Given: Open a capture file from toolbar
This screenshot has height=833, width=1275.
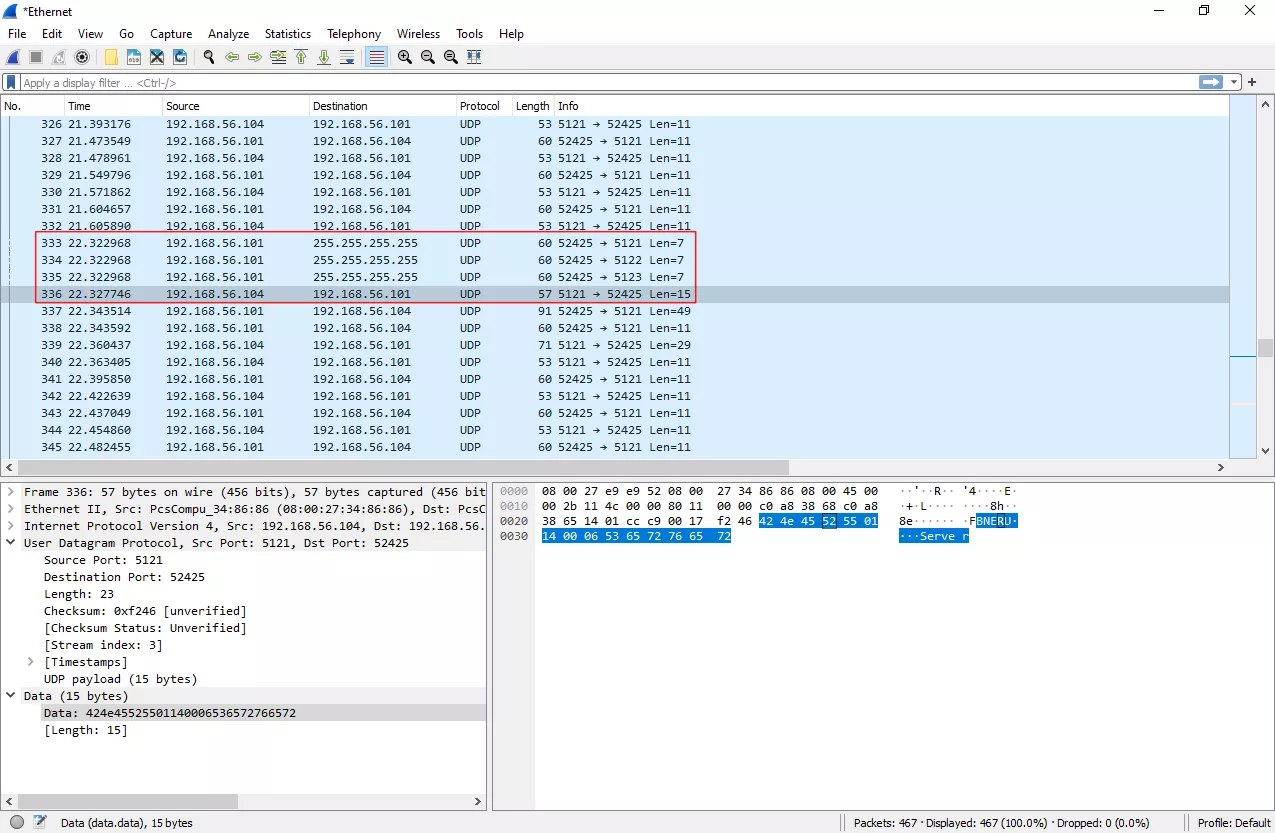Looking at the screenshot, I should [x=111, y=57].
